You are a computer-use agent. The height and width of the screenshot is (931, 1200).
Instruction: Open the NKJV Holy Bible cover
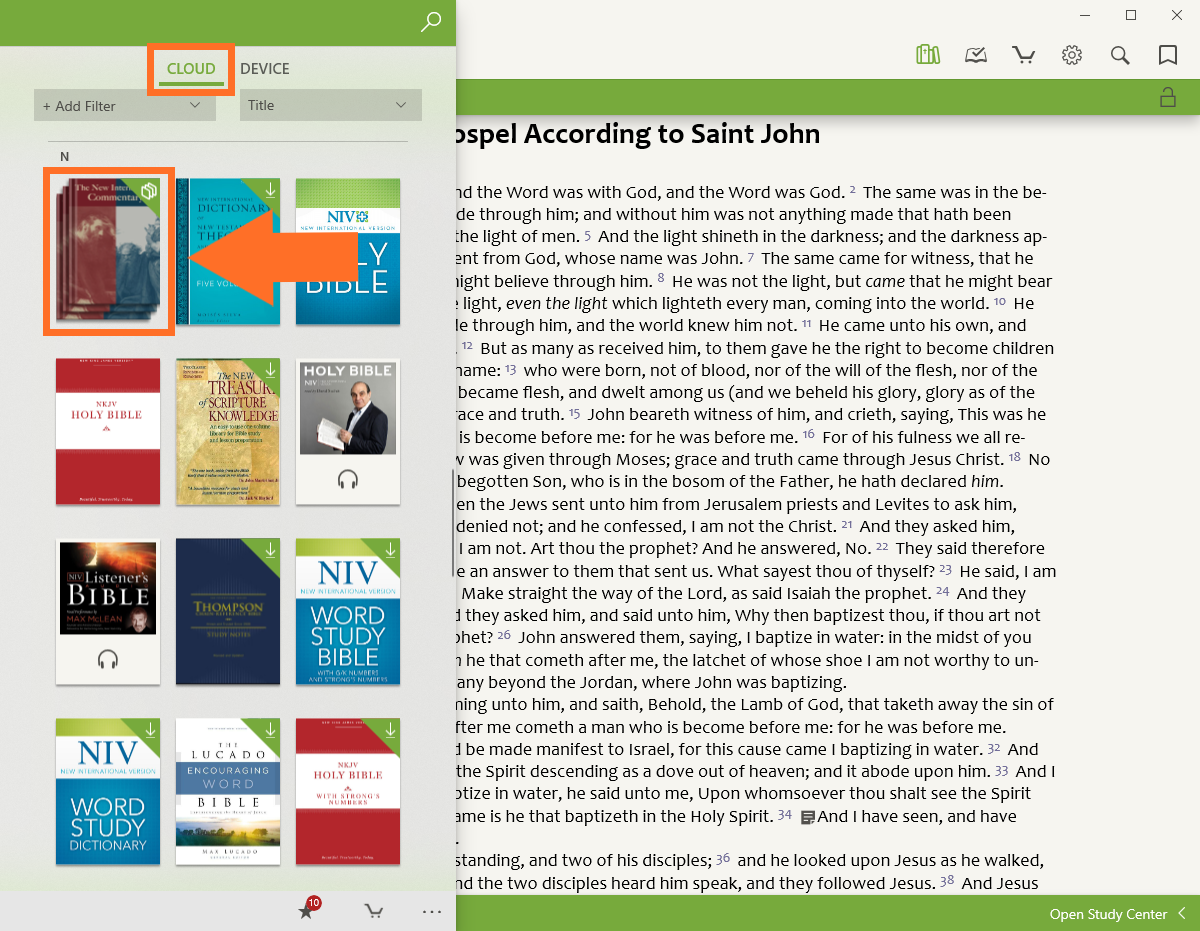(x=108, y=431)
